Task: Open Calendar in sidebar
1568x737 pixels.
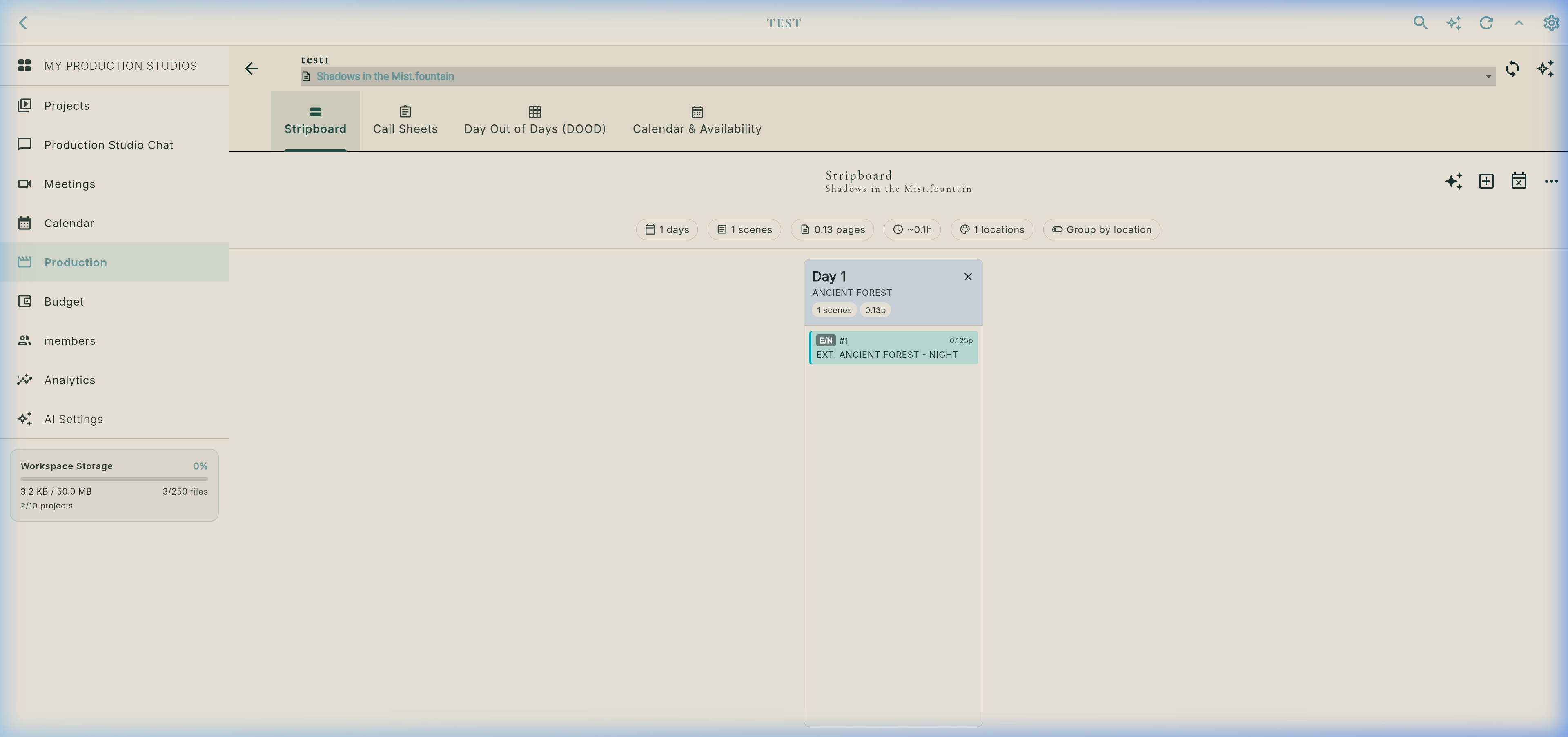Action: 114,223
